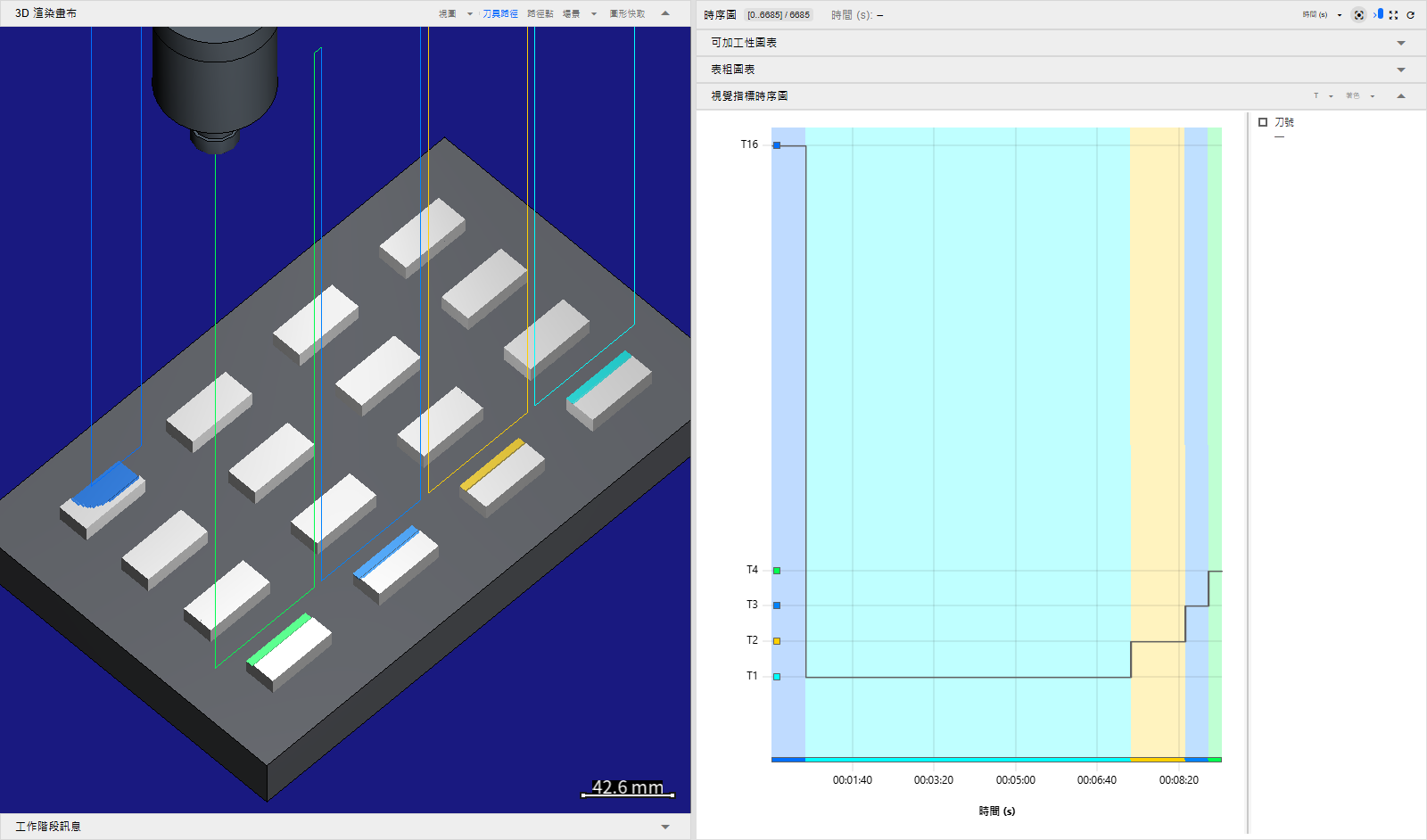Toggle the 刀具路徑 display option
Image resolution: width=1427 pixels, height=840 pixels.
pyautogui.click(x=500, y=14)
